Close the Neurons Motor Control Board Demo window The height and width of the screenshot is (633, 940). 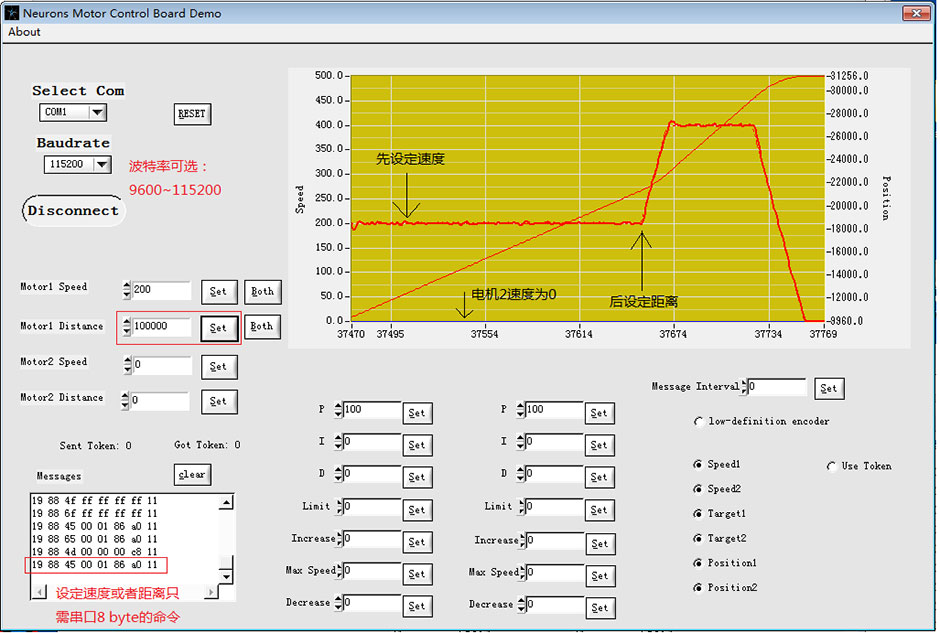point(917,13)
